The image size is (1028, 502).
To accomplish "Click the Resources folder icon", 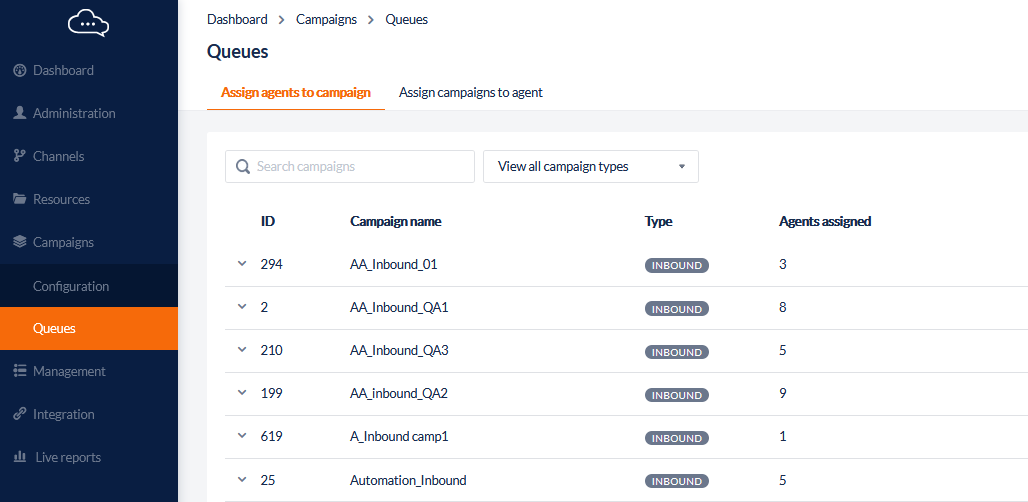I will click(x=19, y=199).
